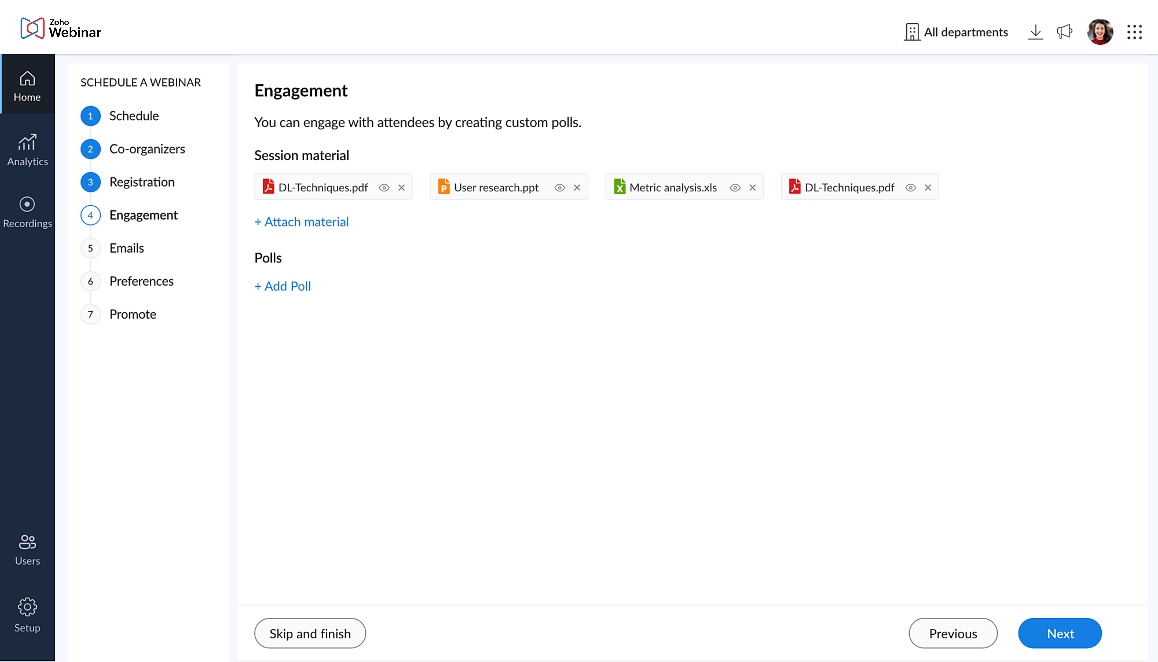This screenshot has width=1158, height=662.
Task: Remove the Metric analysis.xls attachment
Action: pyautogui.click(x=752, y=188)
